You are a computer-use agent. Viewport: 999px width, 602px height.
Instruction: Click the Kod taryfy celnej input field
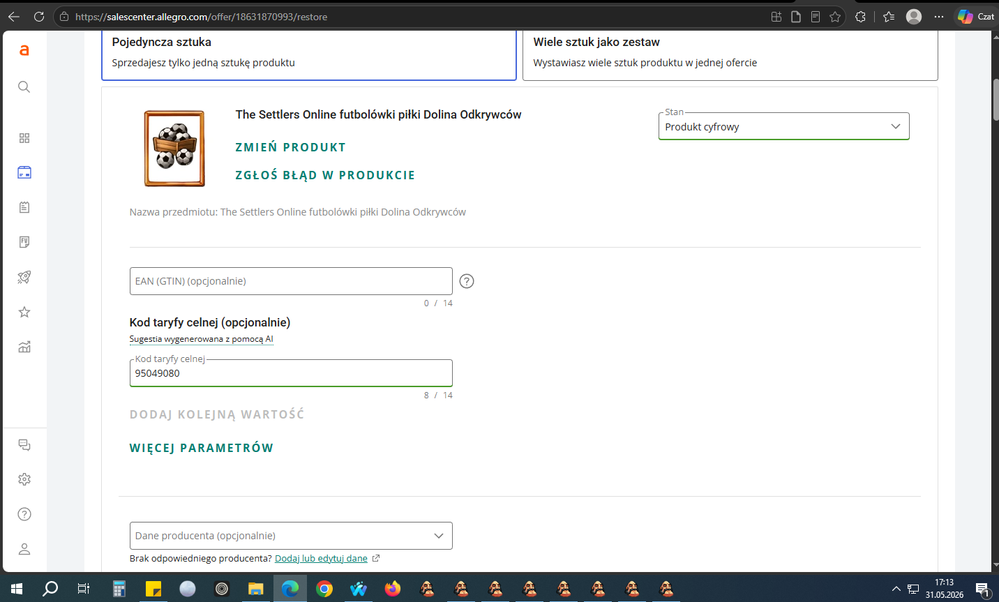(x=291, y=373)
